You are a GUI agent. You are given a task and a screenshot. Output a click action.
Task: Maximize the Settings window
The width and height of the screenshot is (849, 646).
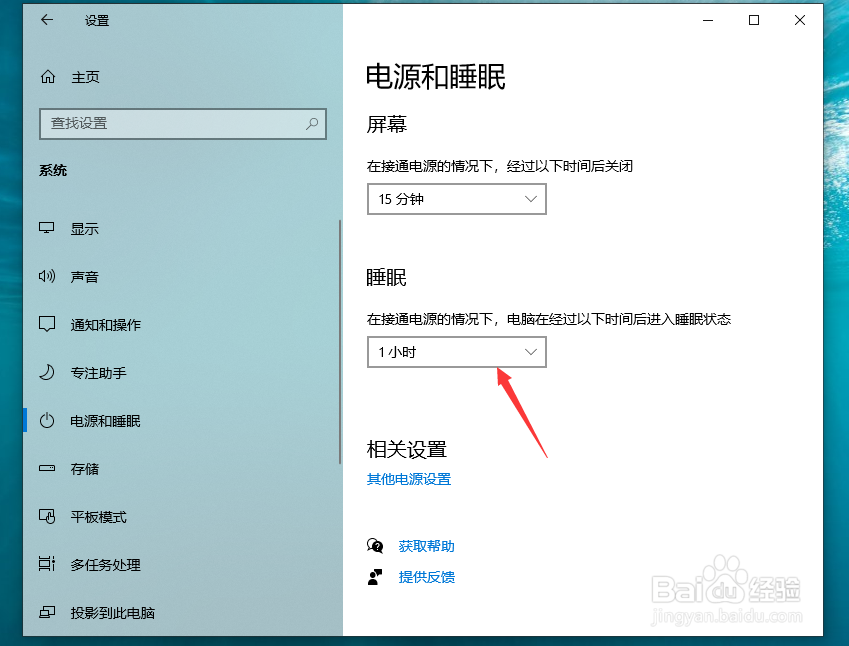754,21
